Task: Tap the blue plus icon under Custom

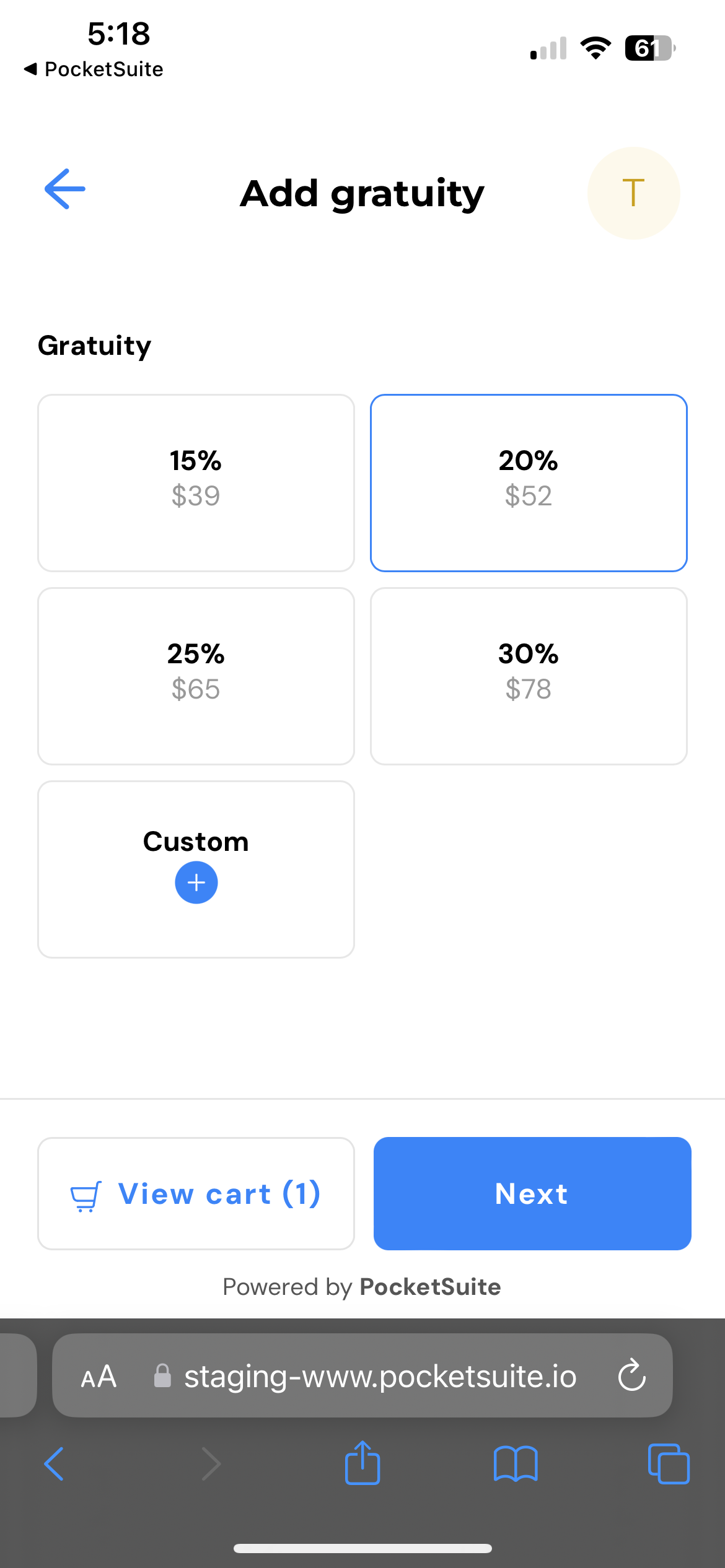Action: click(x=196, y=882)
